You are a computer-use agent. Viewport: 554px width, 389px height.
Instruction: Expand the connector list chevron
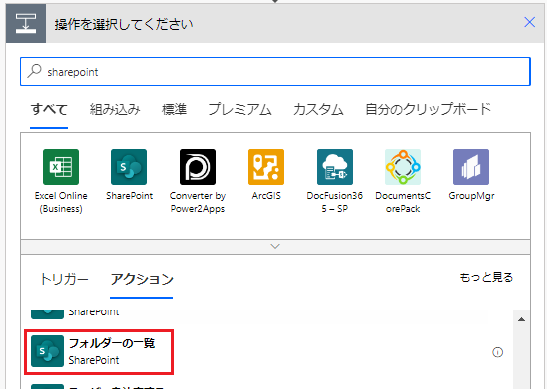275,246
